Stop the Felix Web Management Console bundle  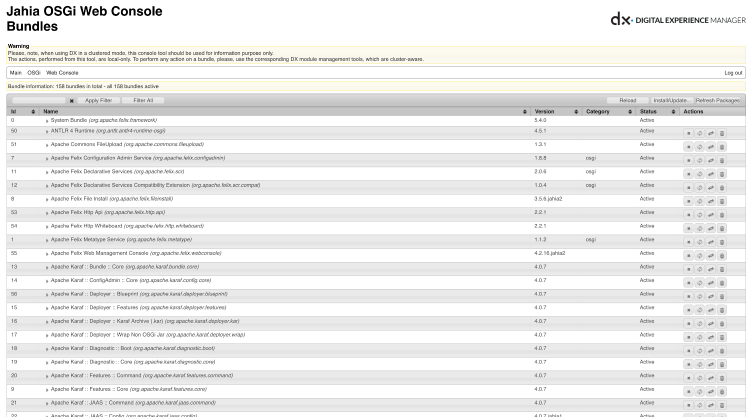(x=689, y=256)
